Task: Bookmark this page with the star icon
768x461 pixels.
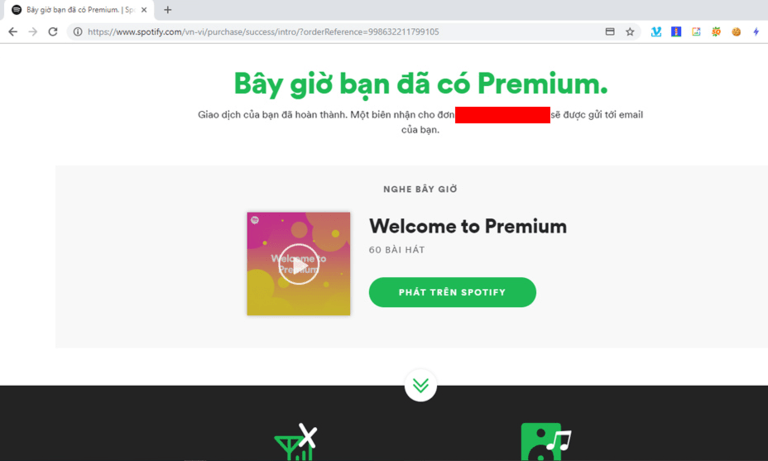Action: tap(630, 32)
